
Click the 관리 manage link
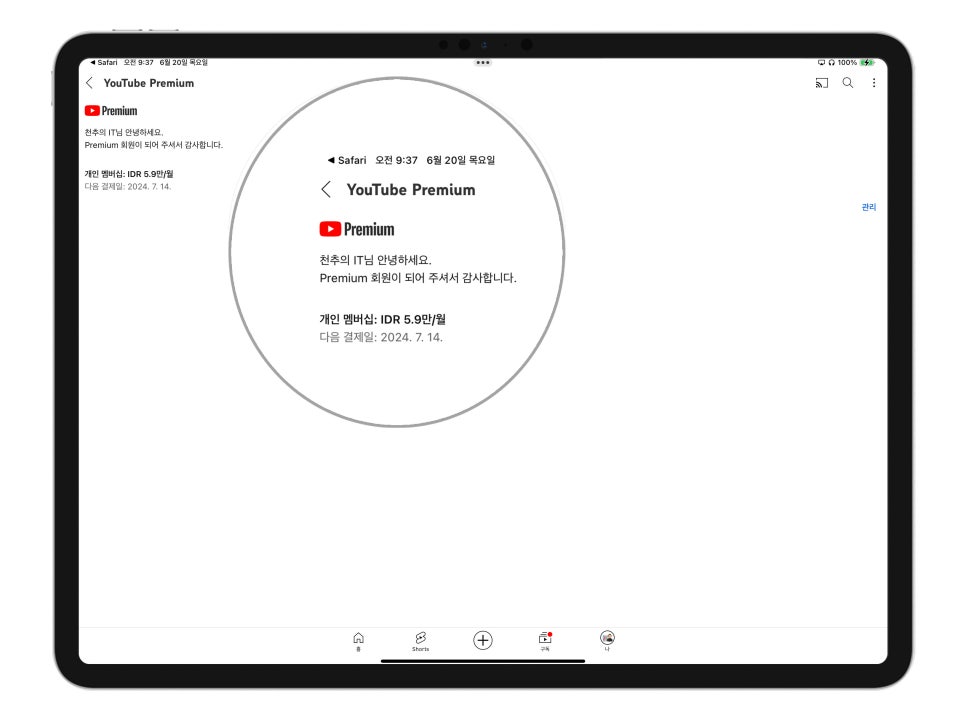pos(869,207)
